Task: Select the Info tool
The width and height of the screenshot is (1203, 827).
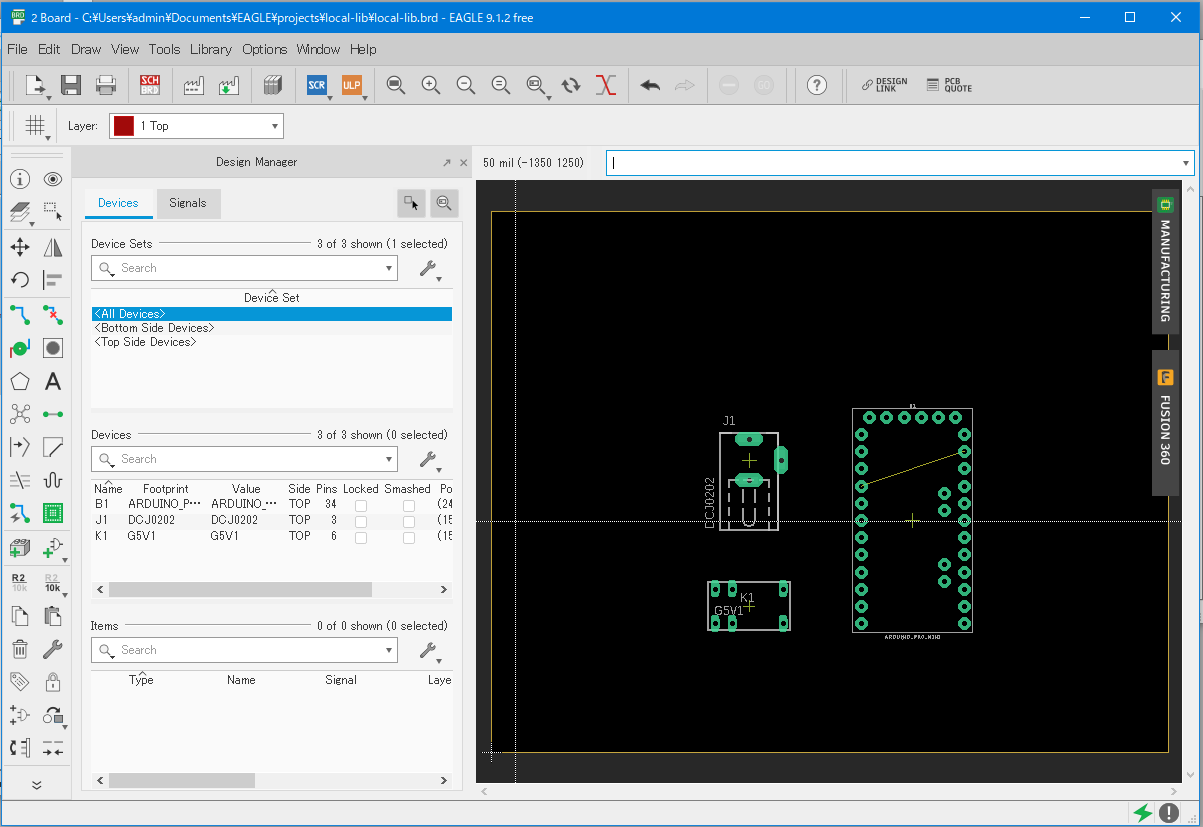Action: [x=20, y=180]
